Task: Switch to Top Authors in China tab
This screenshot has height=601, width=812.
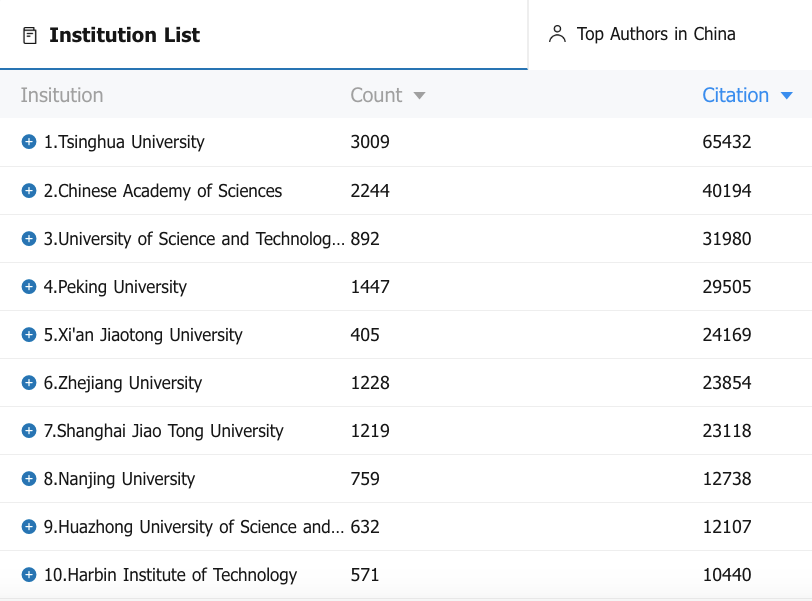Action: pos(655,34)
